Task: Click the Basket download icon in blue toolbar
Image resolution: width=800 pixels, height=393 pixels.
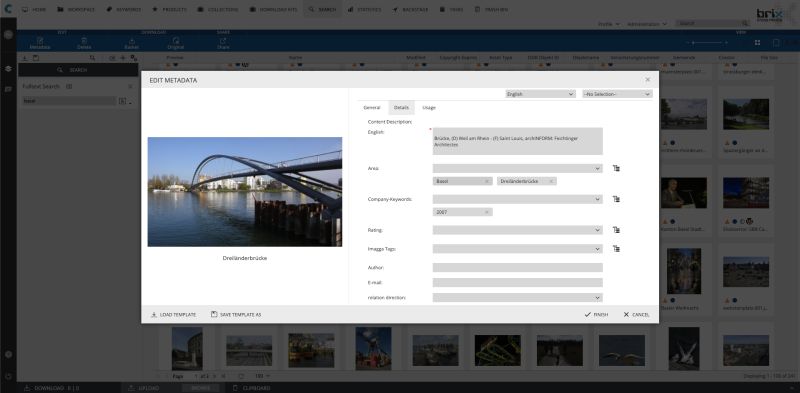Action: [x=132, y=41]
